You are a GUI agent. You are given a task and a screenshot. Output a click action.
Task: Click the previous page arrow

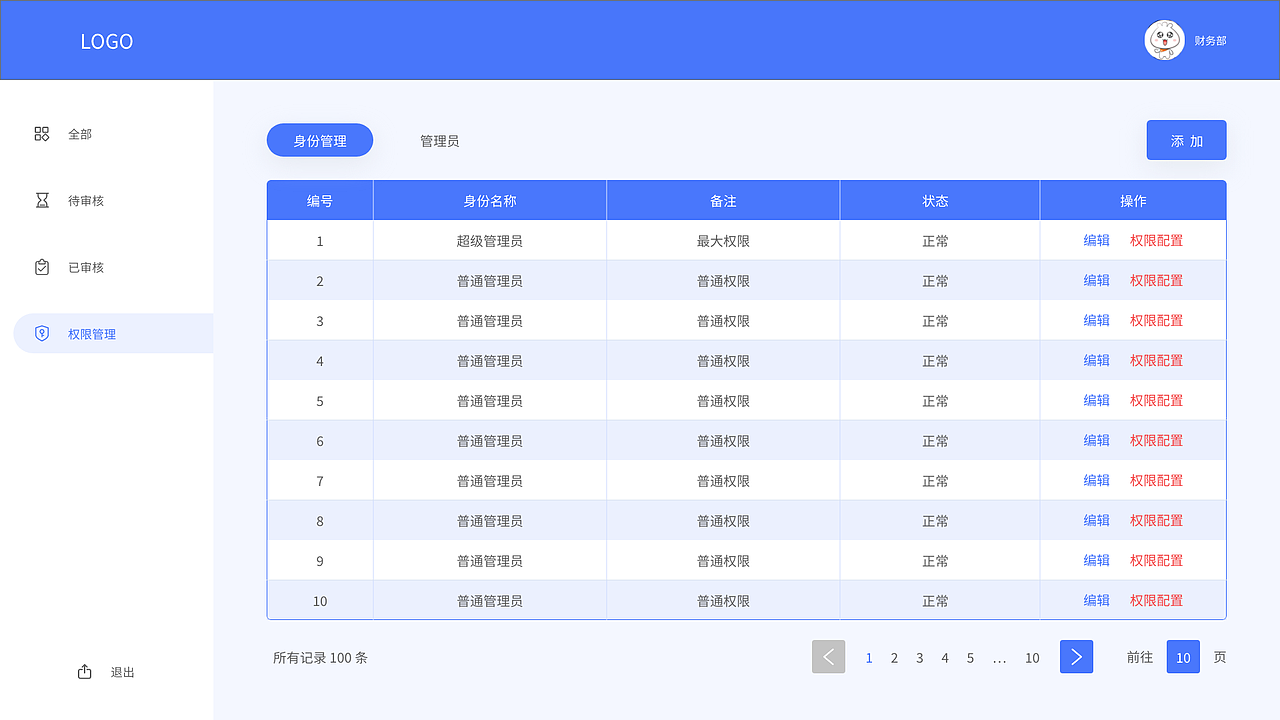pos(828,657)
